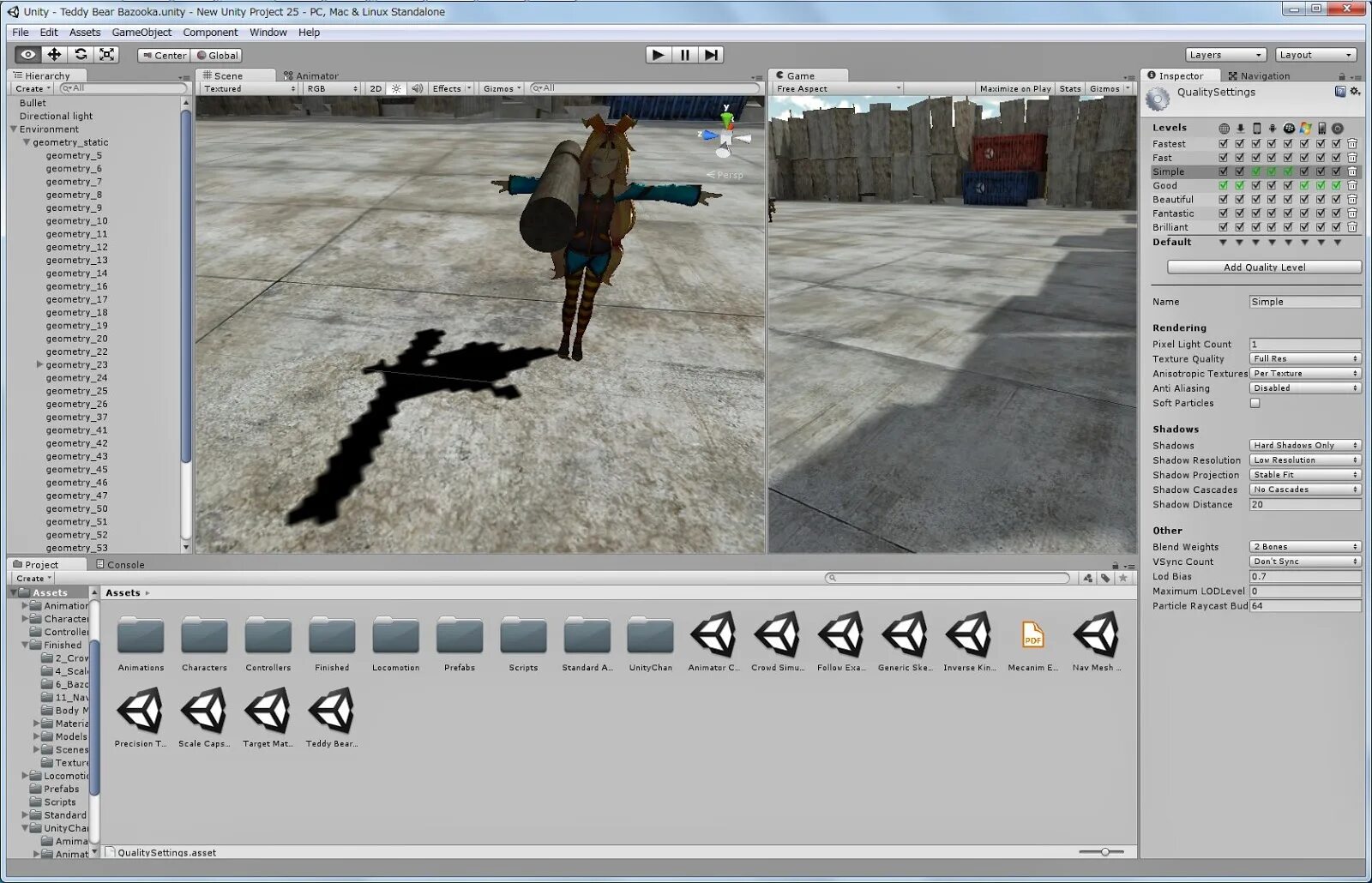Toggle first platform checkbox for Good level
This screenshot has width=1372, height=883.
pyautogui.click(x=1223, y=185)
